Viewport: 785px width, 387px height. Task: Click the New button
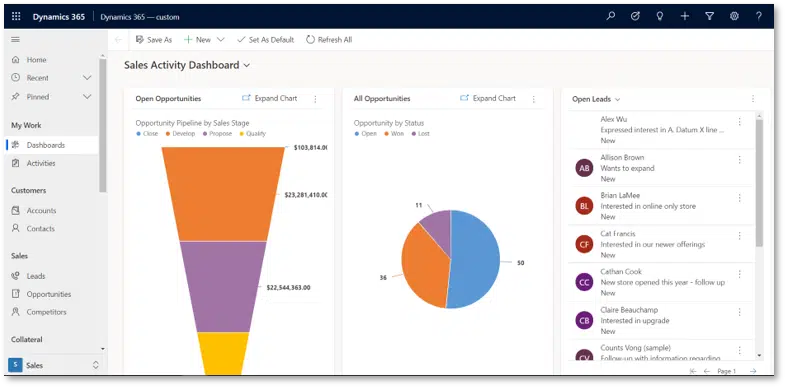click(x=197, y=40)
